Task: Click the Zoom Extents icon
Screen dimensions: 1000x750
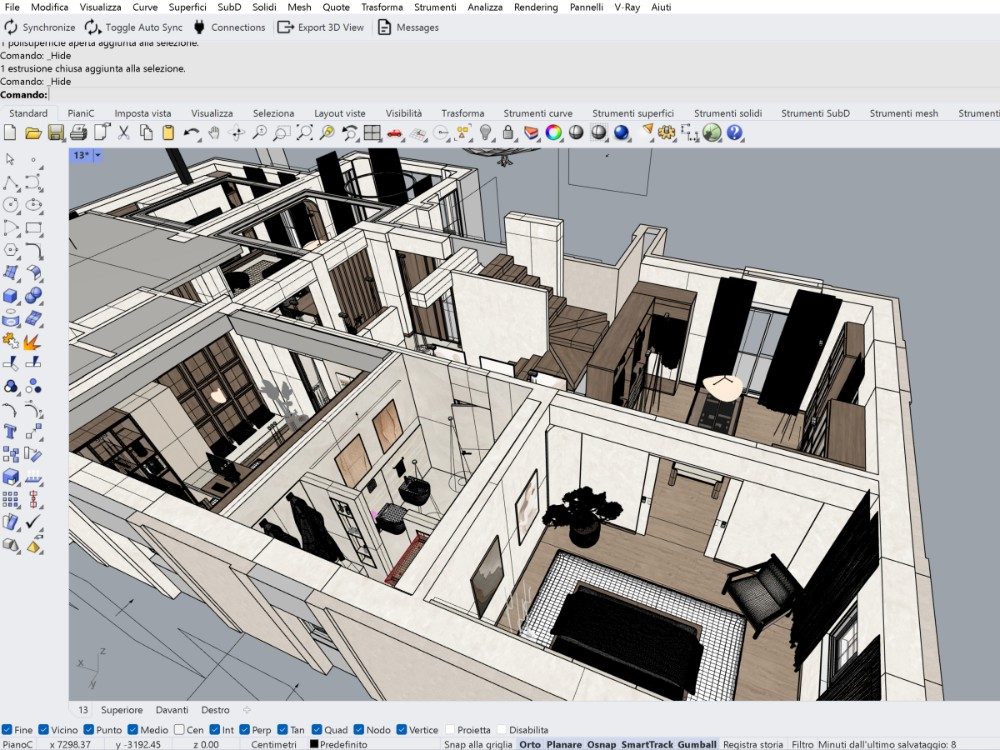Action: pyautogui.click(x=304, y=133)
